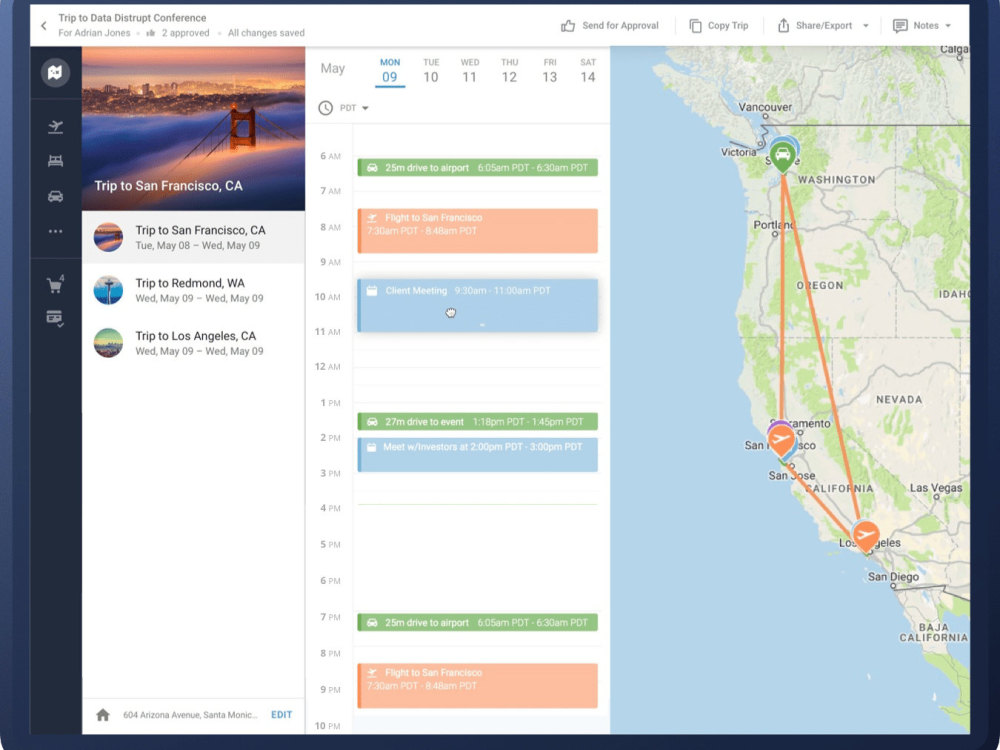
Task: Click the Golden Gate Bridge banner image
Action: (193, 128)
